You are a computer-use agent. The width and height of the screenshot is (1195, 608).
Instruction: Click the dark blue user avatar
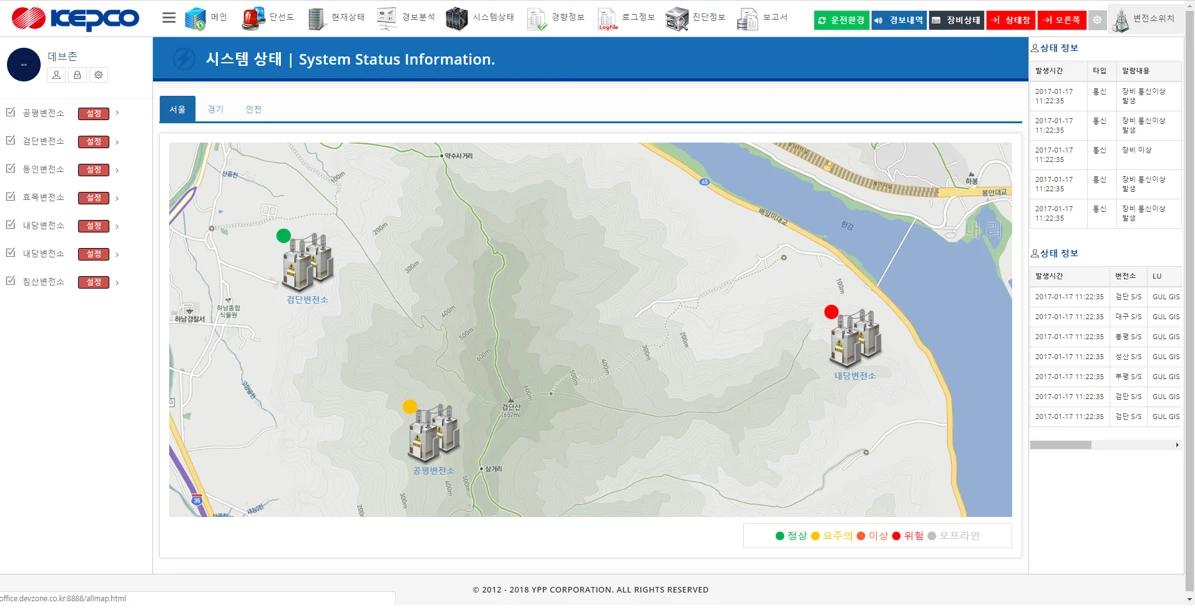(24, 65)
